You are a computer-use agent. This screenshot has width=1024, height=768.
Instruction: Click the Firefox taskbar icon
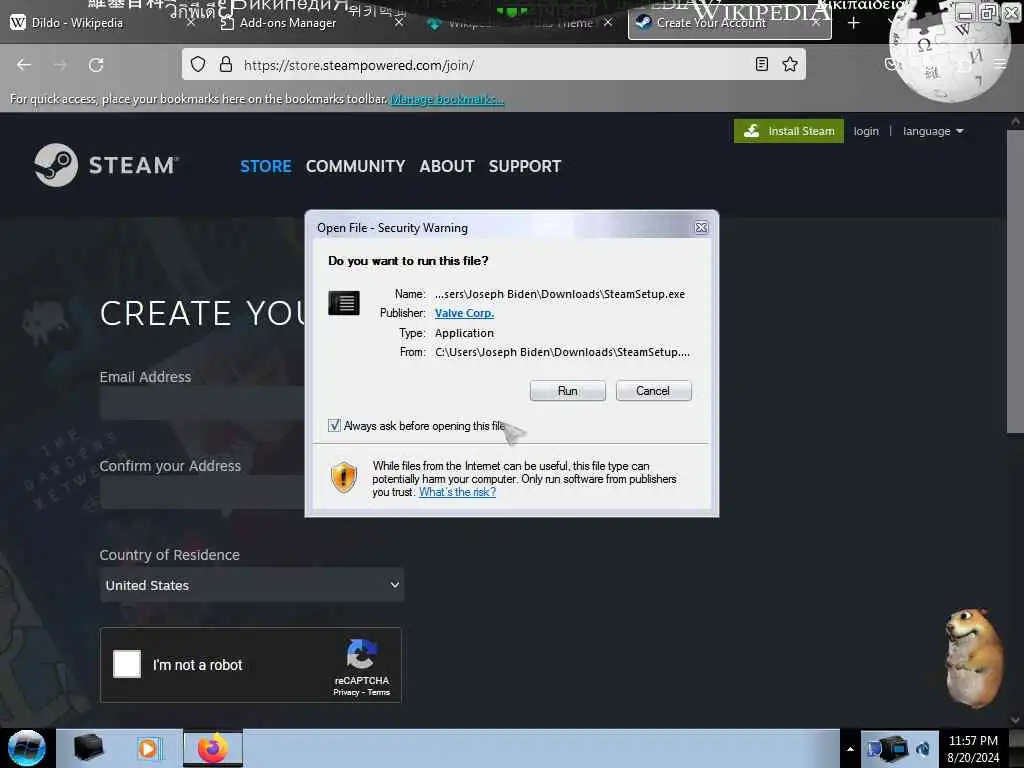pos(213,748)
